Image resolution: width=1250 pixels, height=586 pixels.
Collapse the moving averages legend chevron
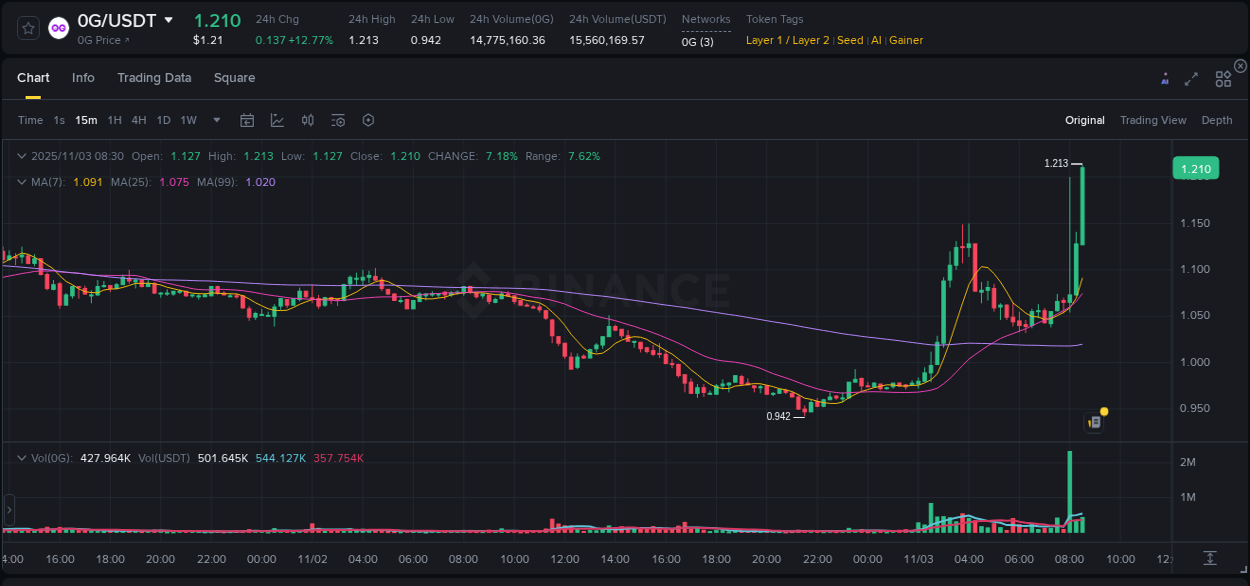click(22, 182)
